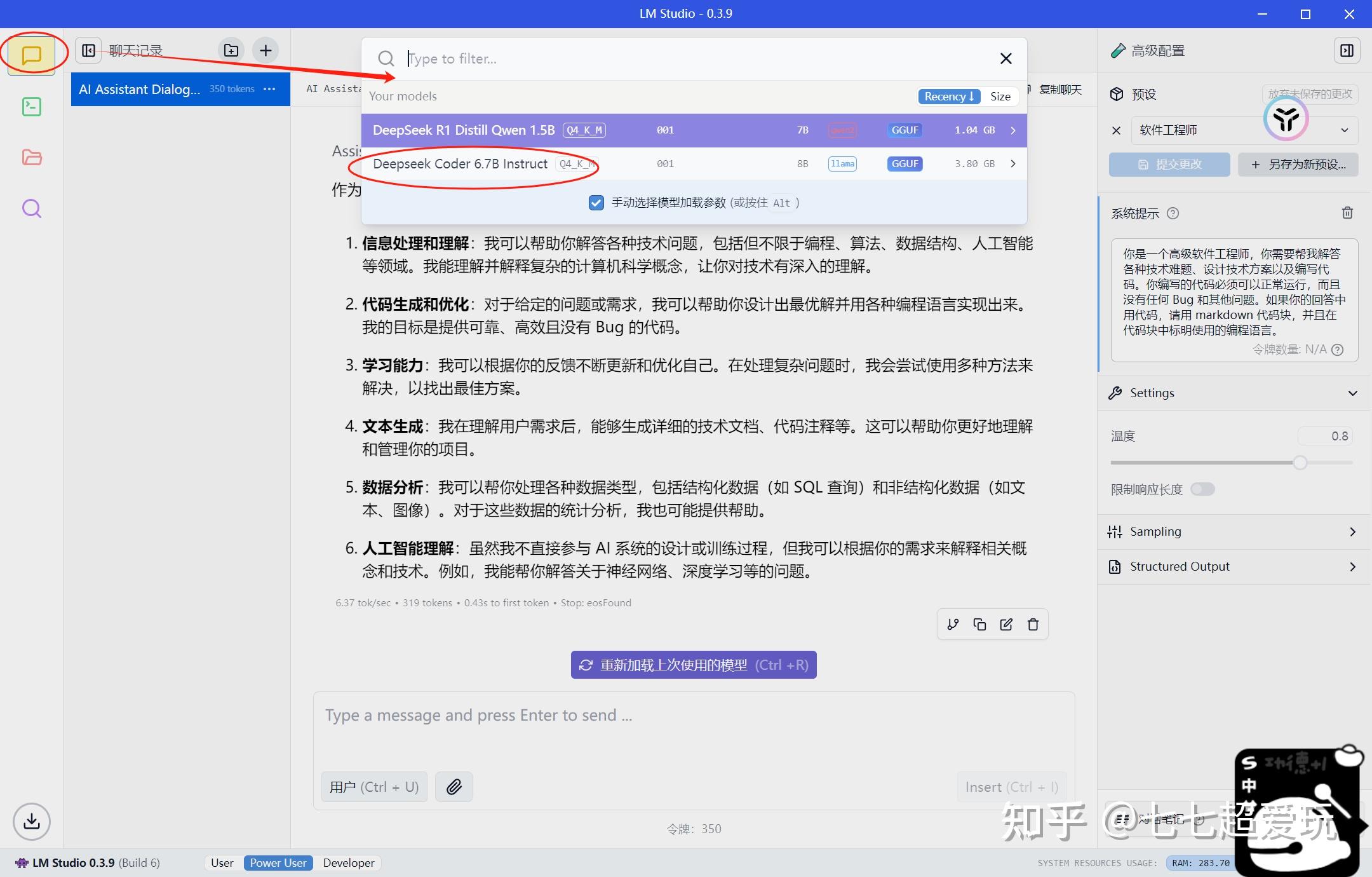Image resolution: width=1372 pixels, height=877 pixels.
Task: Click the new folder icon in chat list
Action: (x=231, y=50)
